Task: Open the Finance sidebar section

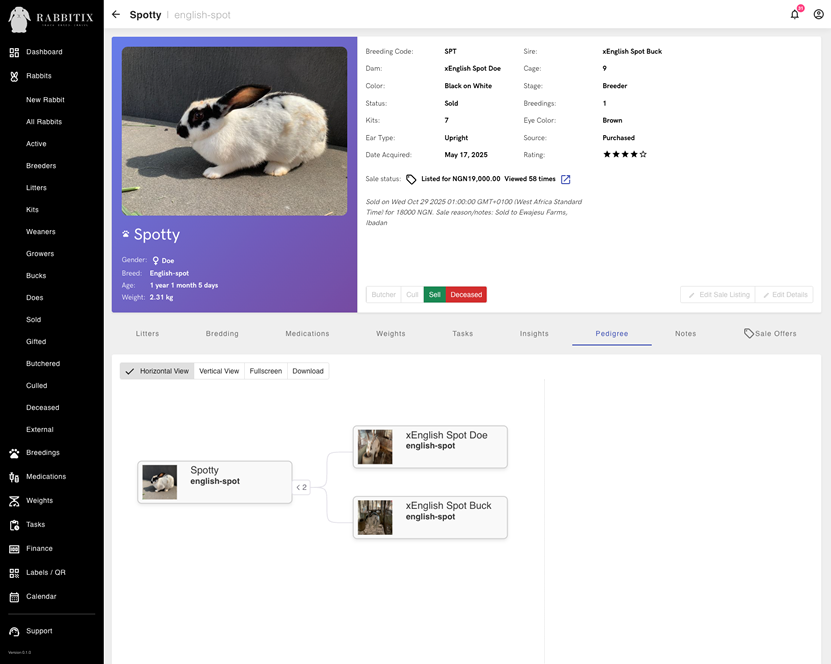Action: [x=38, y=548]
